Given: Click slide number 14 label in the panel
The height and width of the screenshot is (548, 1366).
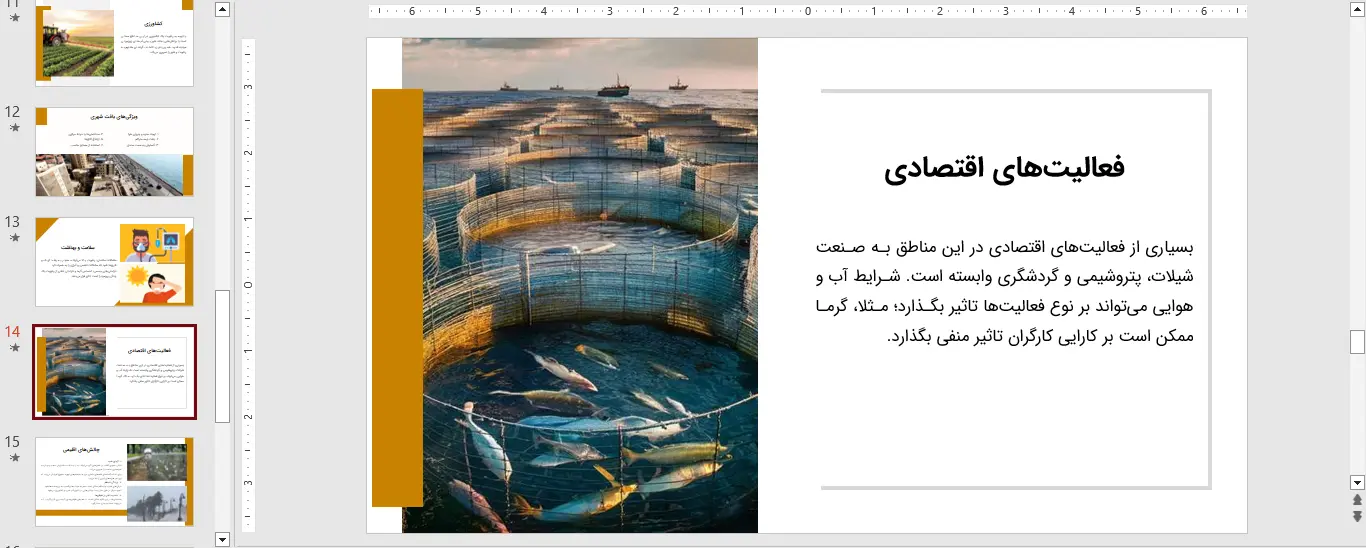Looking at the screenshot, I should (13, 331).
